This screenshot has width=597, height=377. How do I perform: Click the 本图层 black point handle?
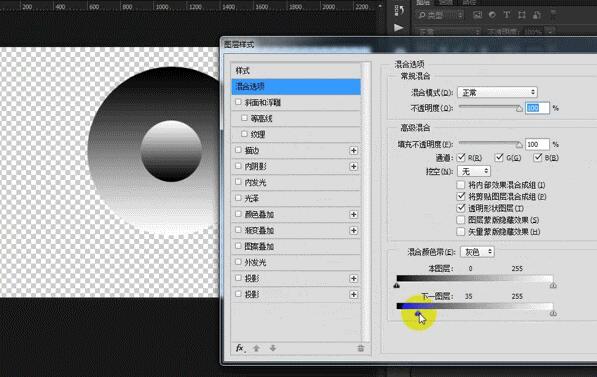397,285
